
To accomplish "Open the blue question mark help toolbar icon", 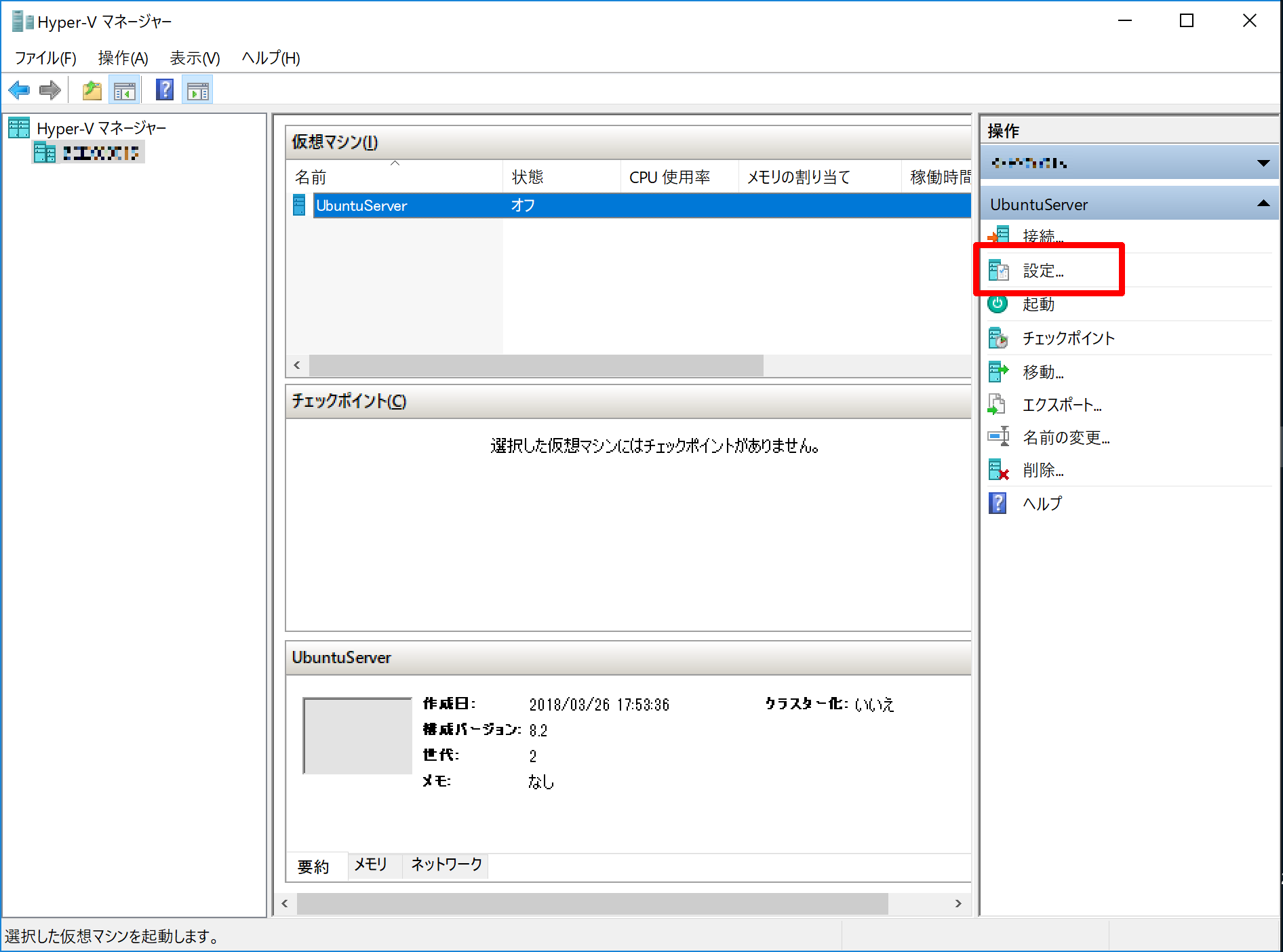I will [165, 90].
